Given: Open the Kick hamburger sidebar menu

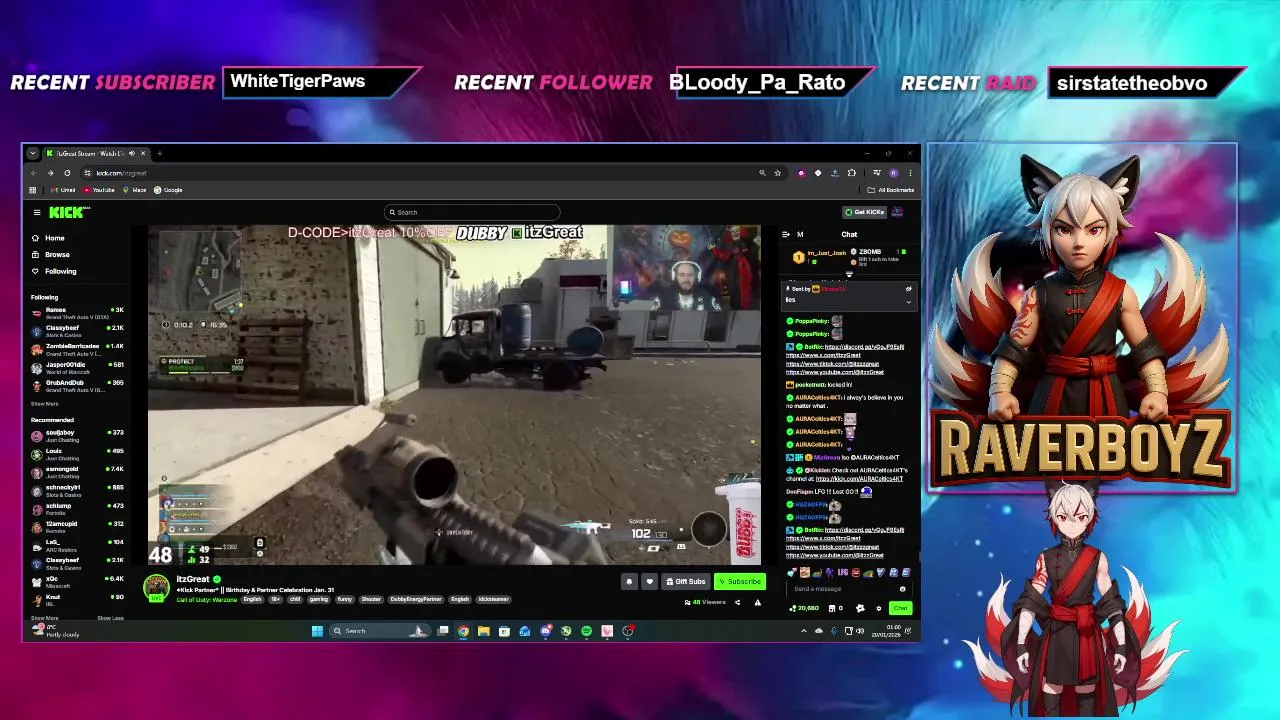Looking at the screenshot, I should pos(36,212).
